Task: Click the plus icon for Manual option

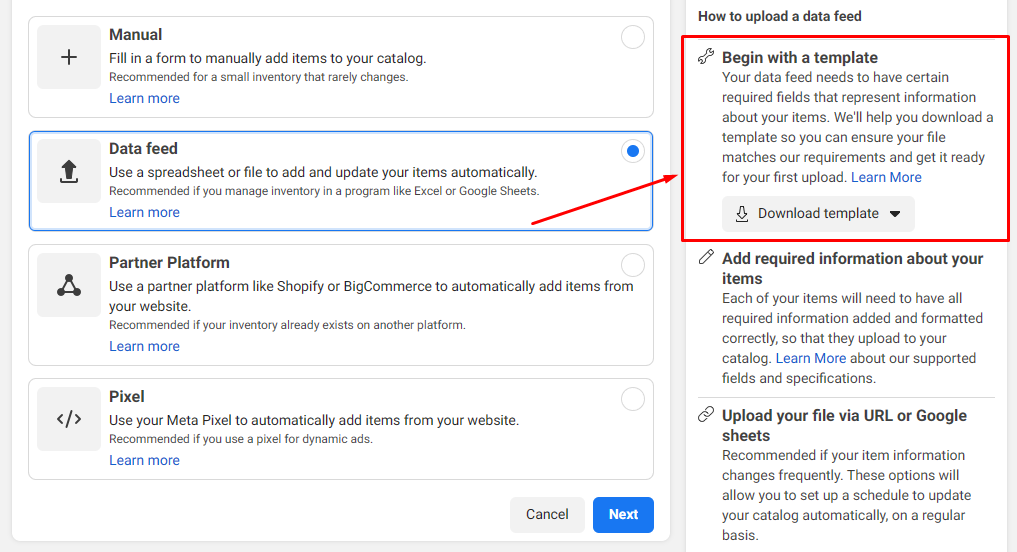Action: click(x=69, y=58)
